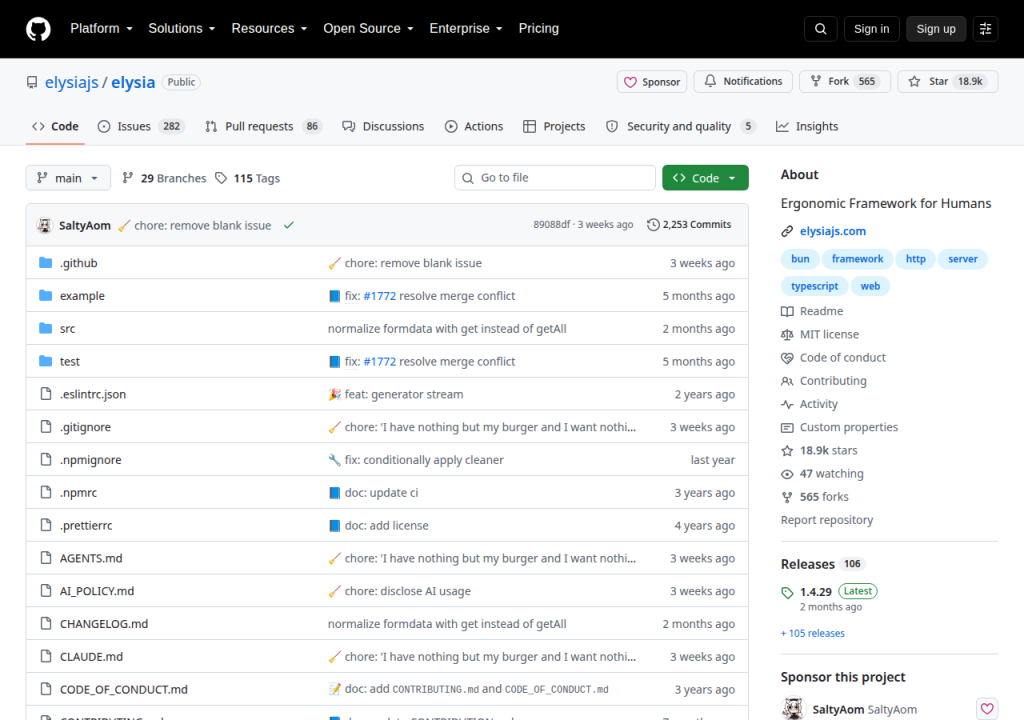Open the green Code dropdown button
The height and width of the screenshot is (720, 1024).
[705, 178]
